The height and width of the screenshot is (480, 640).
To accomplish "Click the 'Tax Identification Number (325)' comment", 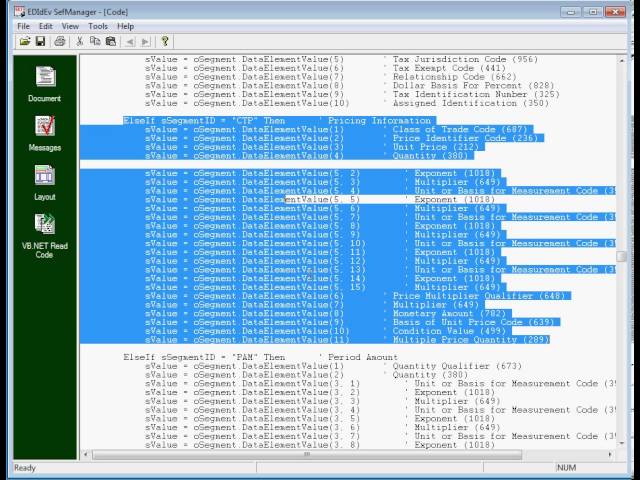I will 476,95.
